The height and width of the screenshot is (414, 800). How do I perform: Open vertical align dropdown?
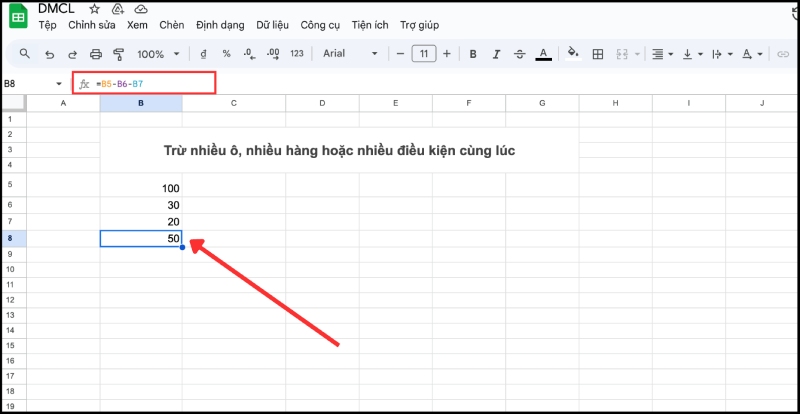click(693, 54)
